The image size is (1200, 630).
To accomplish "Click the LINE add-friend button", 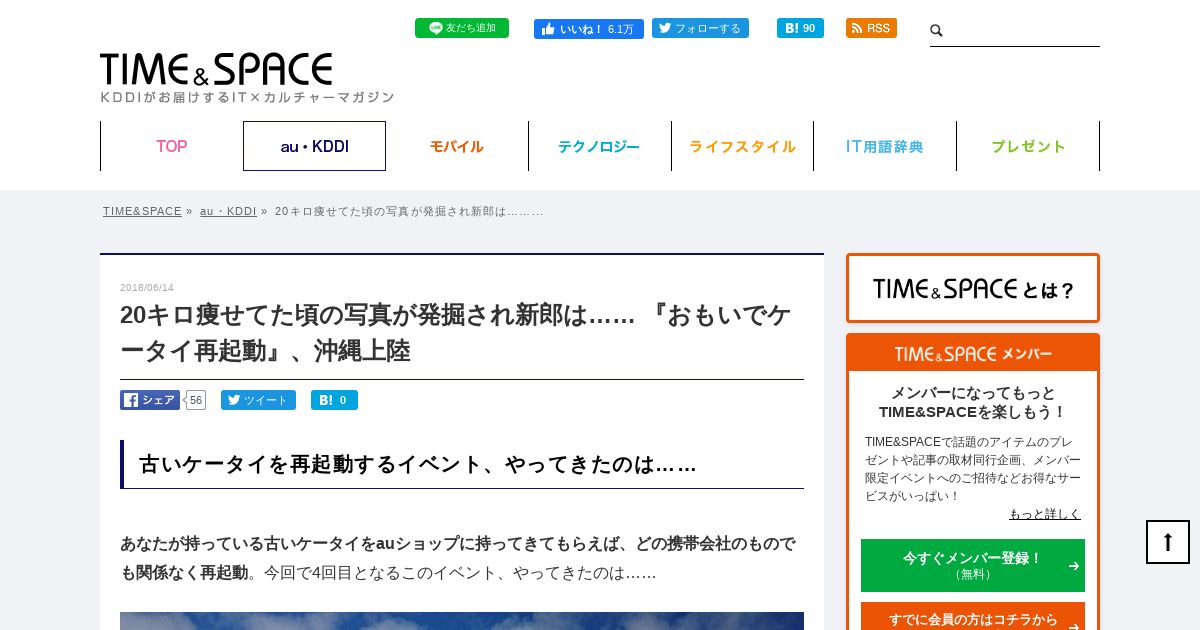I will tap(462, 28).
